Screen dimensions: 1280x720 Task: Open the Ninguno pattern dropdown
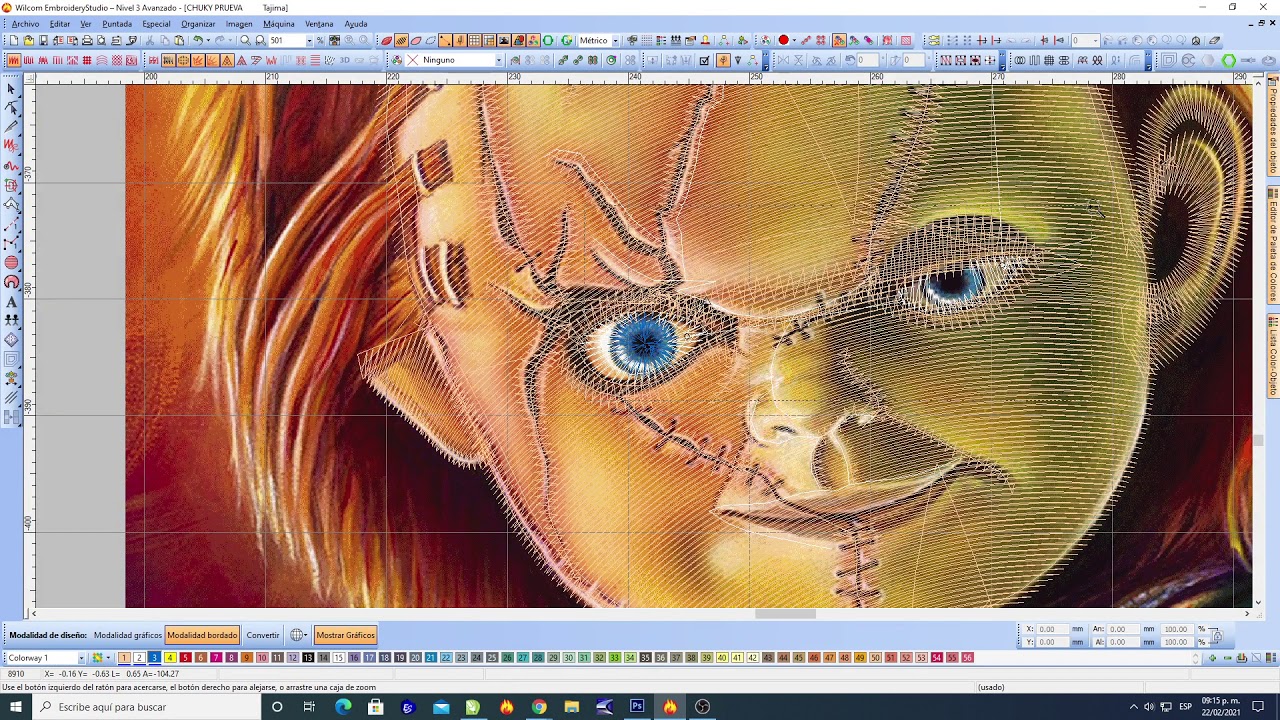498,60
